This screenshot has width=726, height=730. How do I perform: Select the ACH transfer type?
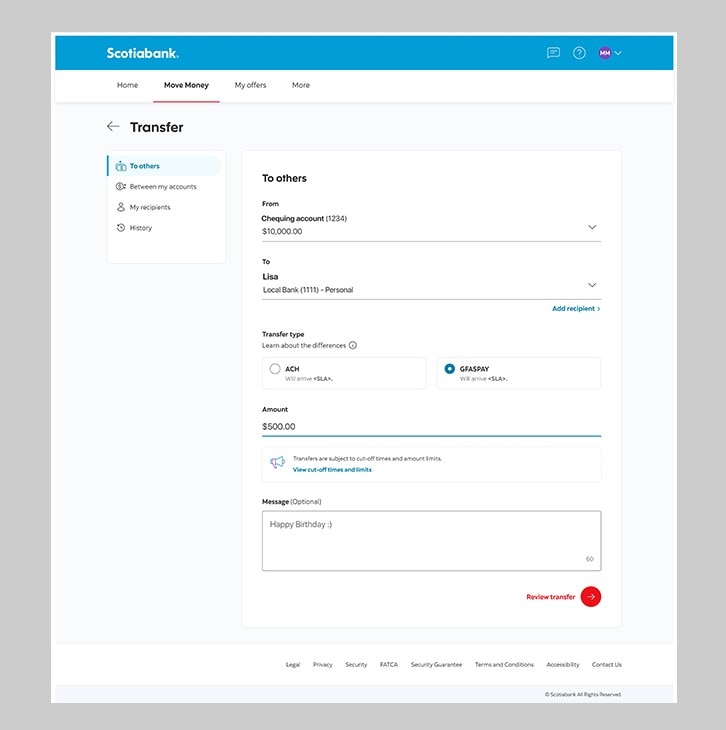[x=275, y=369]
